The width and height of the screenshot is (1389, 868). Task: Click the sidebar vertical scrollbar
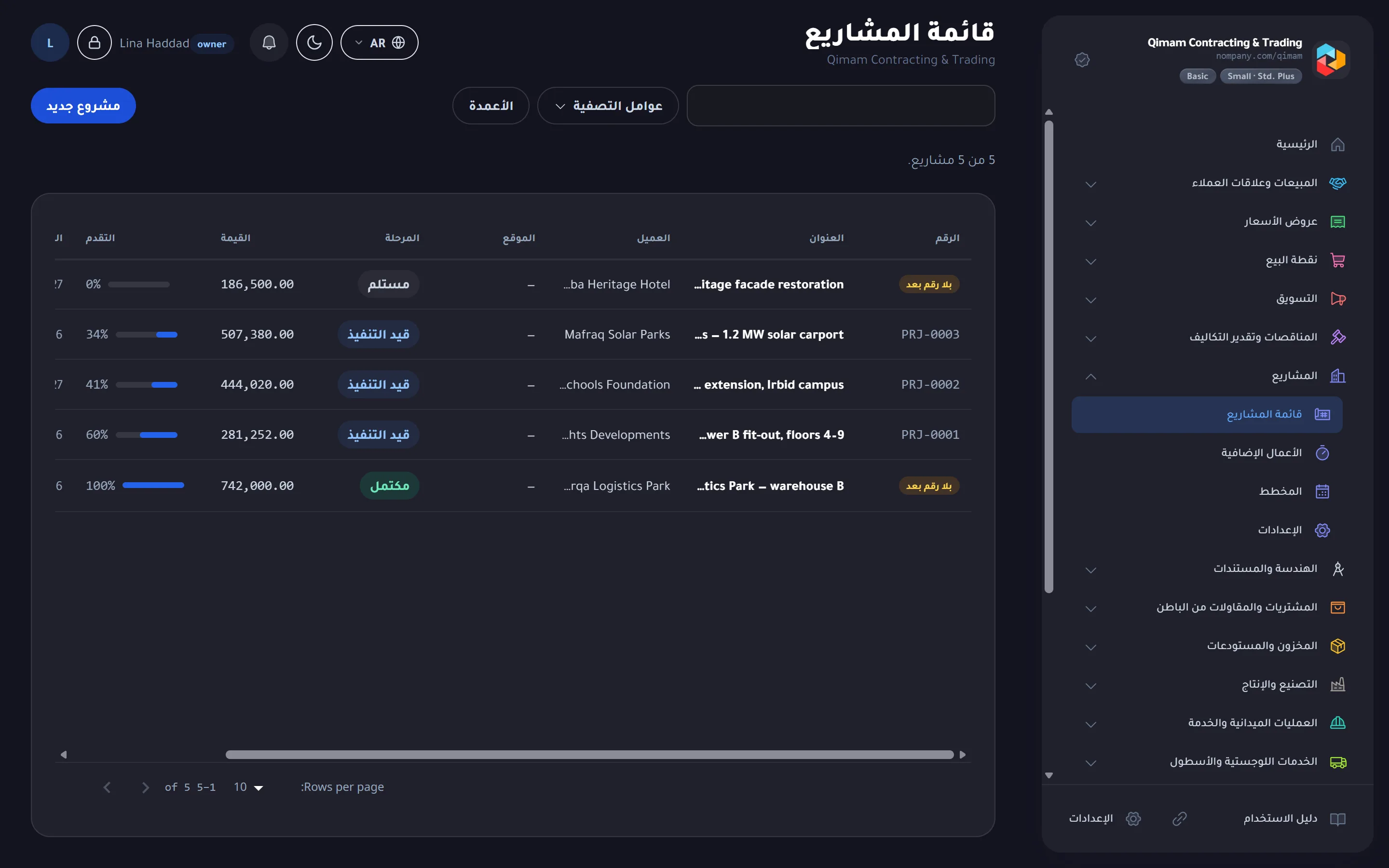pos(1049,356)
